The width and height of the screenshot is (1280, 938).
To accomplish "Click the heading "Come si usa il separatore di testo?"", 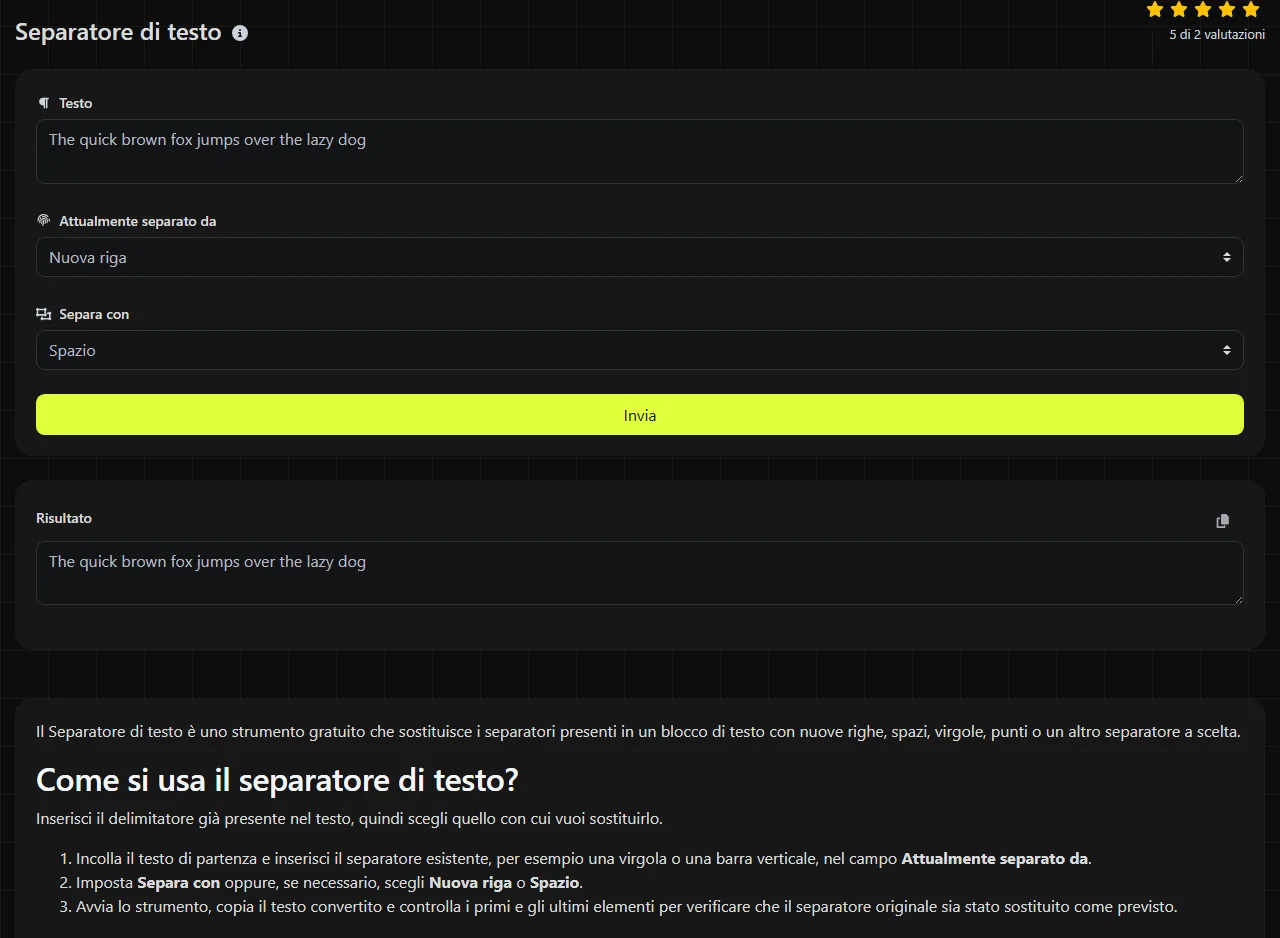I will (x=277, y=780).
